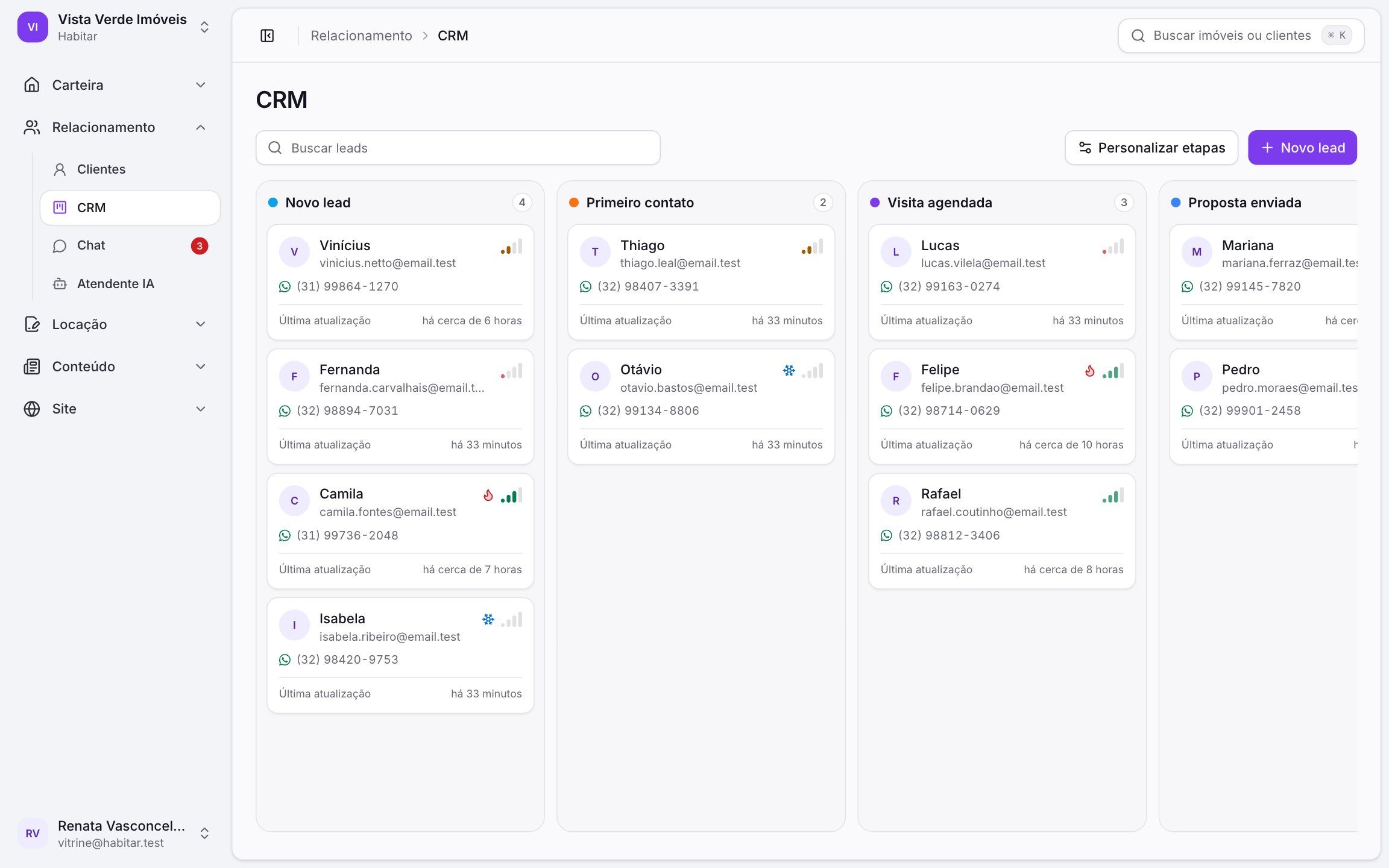
Task: Click WhatsApp icon on Pedro card
Action: (1187, 411)
